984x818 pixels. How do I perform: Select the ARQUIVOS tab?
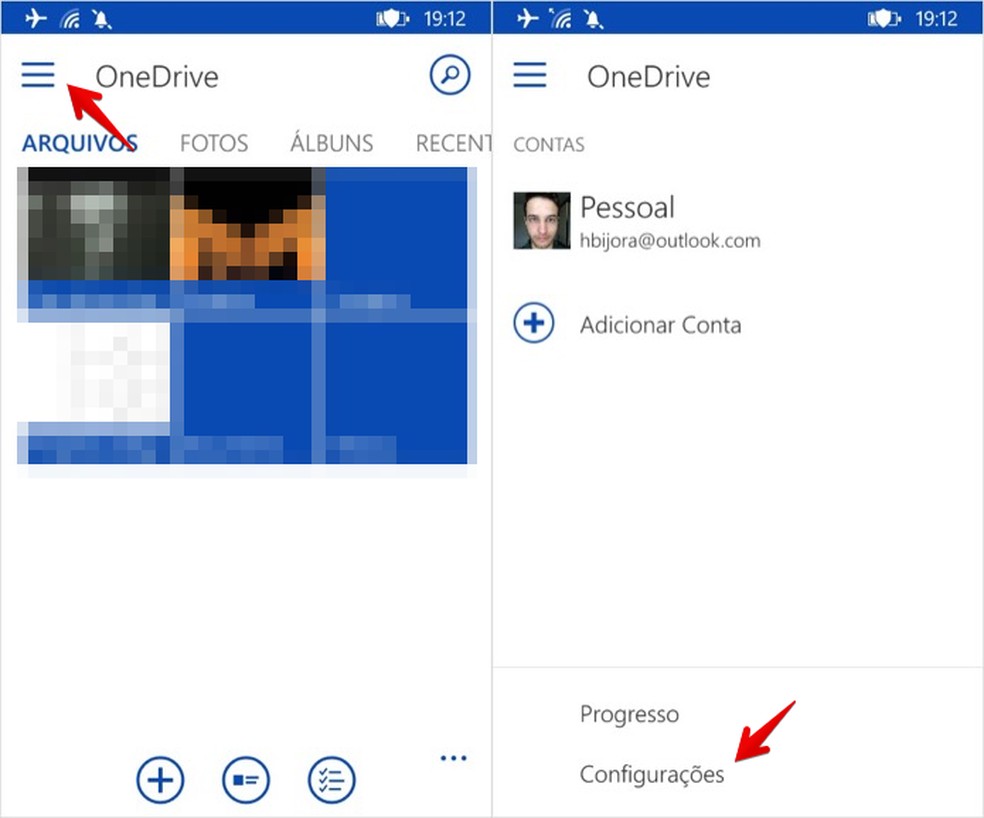[x=78, y=143]
